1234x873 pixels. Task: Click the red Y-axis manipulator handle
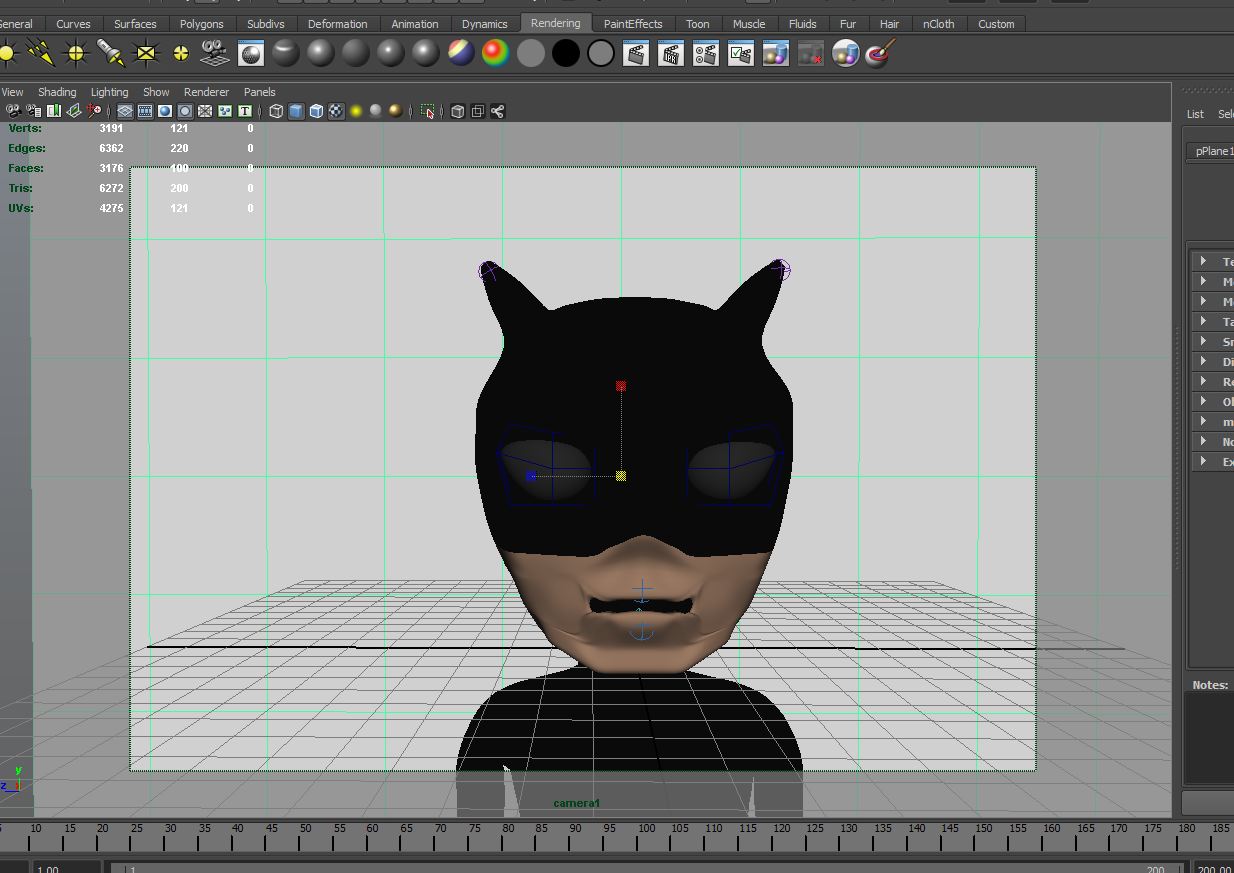pyautogui.click(x=621, y=385)
